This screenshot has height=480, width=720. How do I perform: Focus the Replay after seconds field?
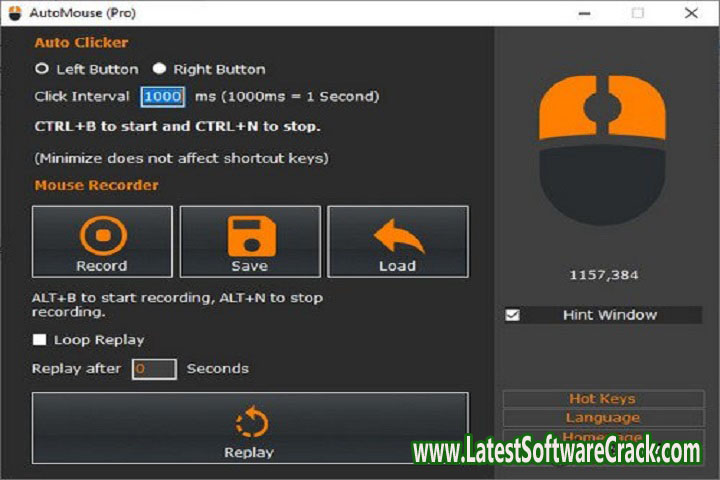(x=154, y=369)
